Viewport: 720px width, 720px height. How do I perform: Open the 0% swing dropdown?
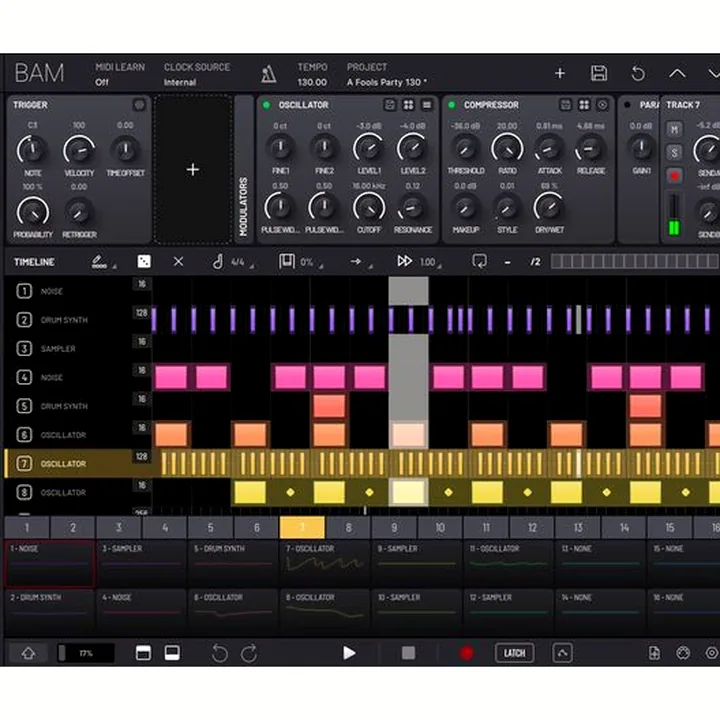pos(302,262)
